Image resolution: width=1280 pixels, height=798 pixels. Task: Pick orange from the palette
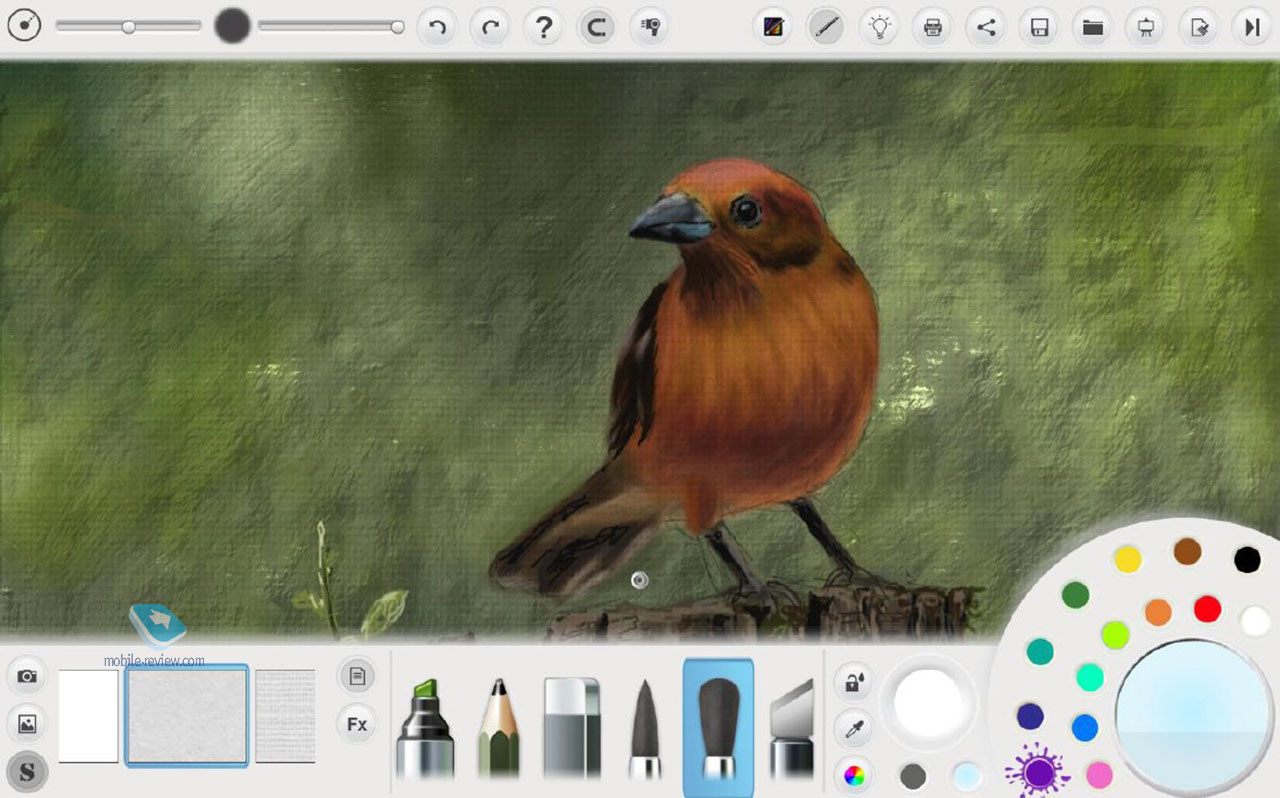point(1158,612)
